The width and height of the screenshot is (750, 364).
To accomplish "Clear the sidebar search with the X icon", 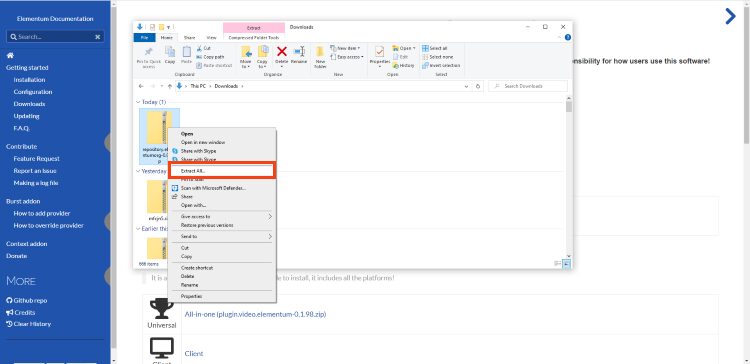I will click(98, 37).
